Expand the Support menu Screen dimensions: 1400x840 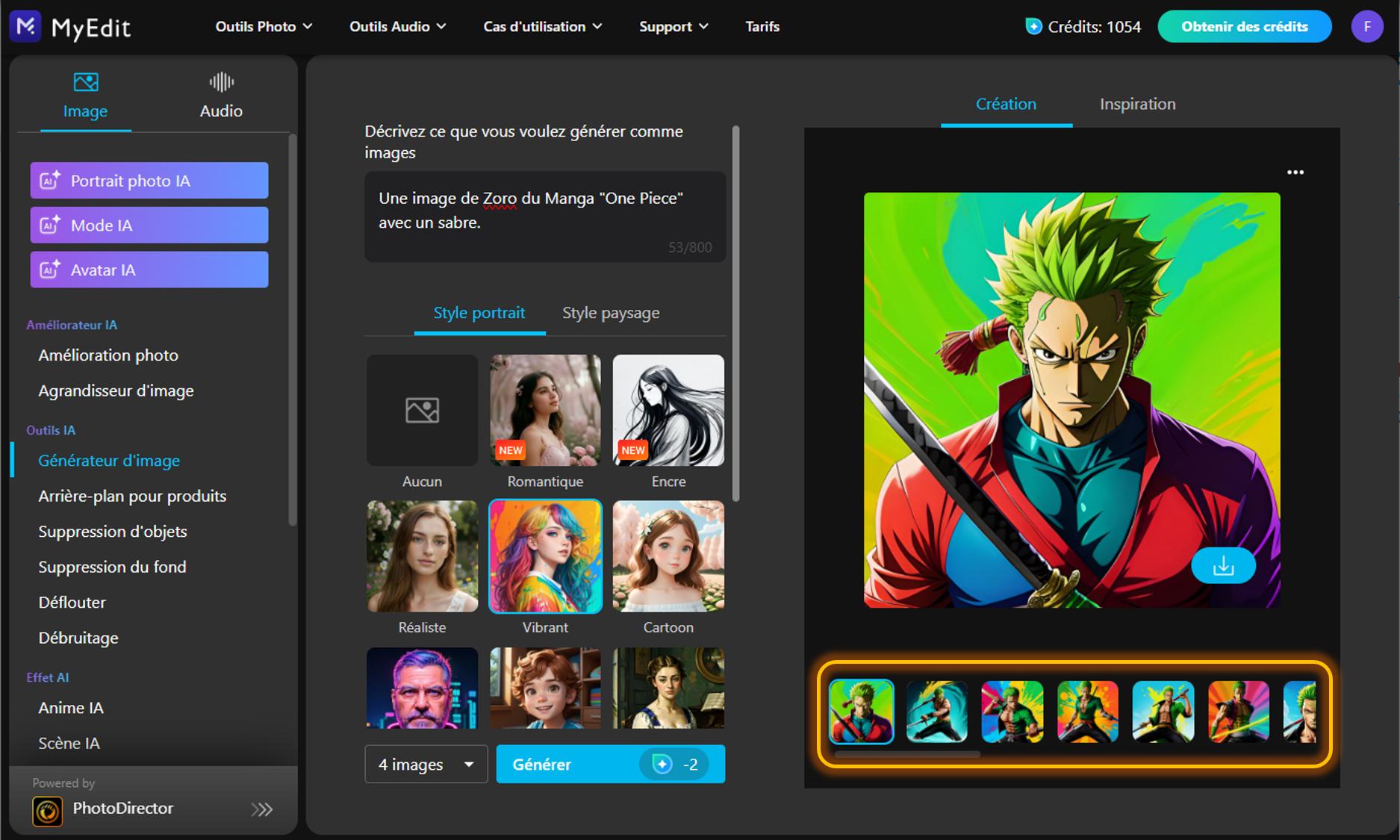point(672,26)
